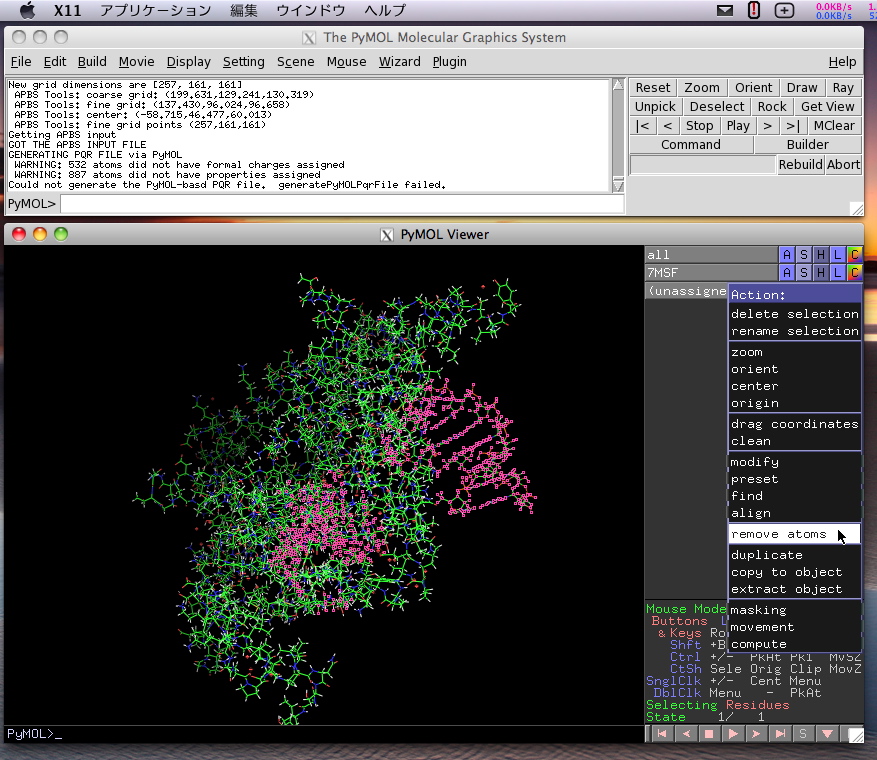Open the Apple menu icon
Image resolution: width=877 pixels, height=760 pixels.
[27, 10]
